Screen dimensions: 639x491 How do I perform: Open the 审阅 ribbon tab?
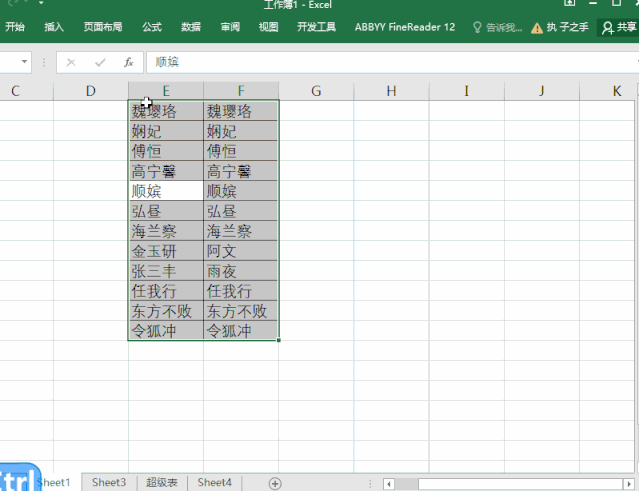230,27
